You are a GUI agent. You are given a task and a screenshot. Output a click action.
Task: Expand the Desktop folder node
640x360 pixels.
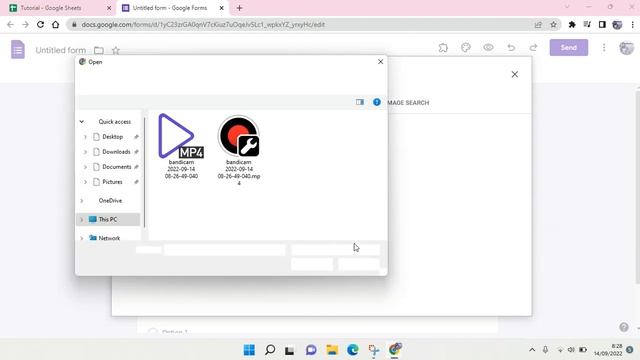(x=85, y=137)
